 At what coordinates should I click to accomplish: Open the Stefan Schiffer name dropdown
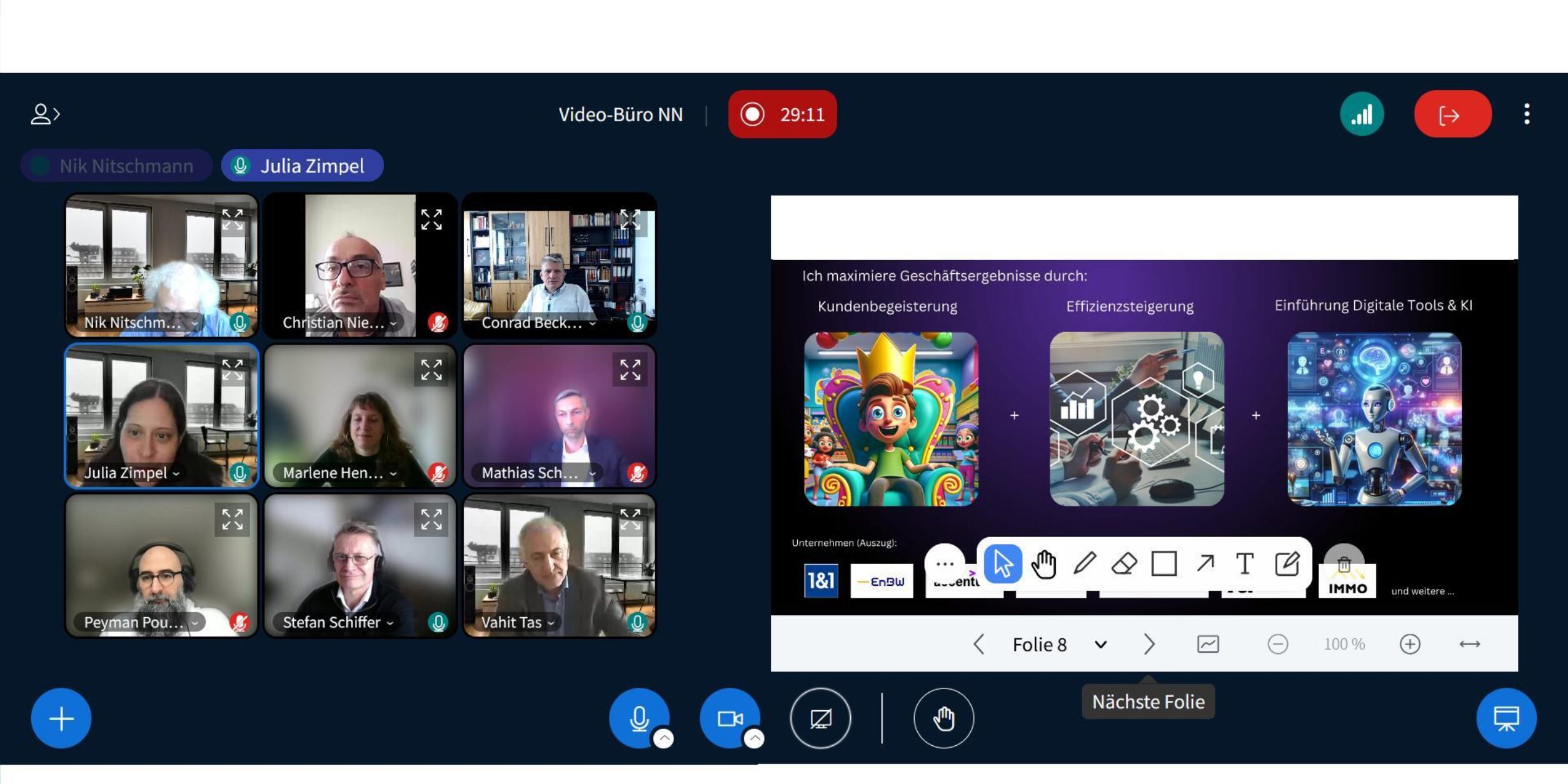coord(390,623)
